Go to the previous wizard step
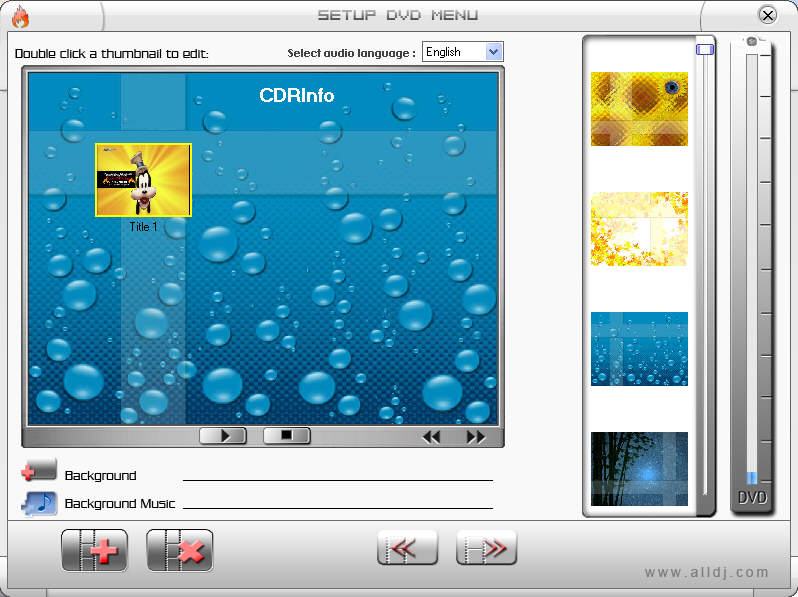This screenshot has width=798, height=597. pyautogui.click(x=407, y=548)
